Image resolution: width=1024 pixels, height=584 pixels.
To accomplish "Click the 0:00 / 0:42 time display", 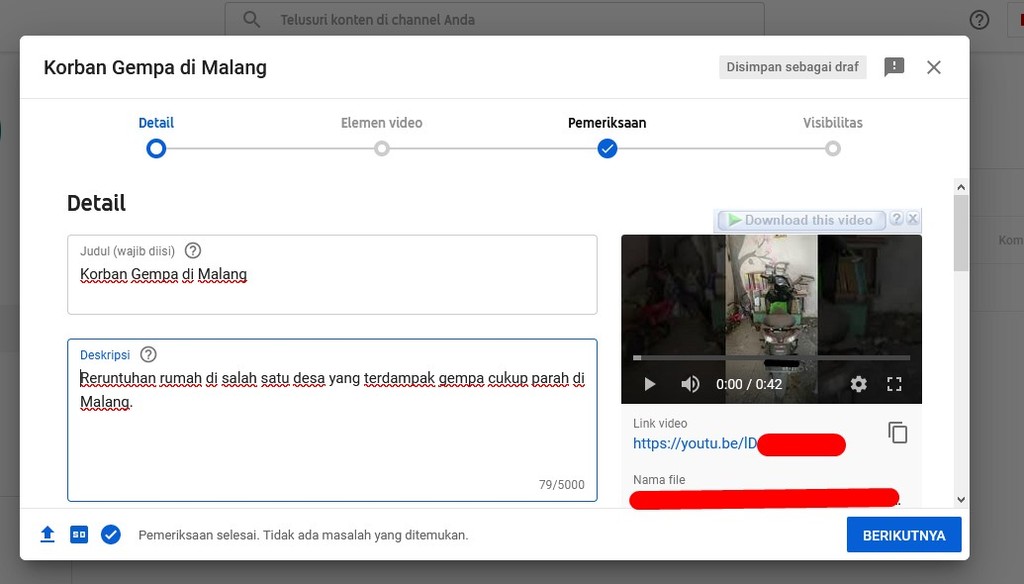I will coord(748,384).
